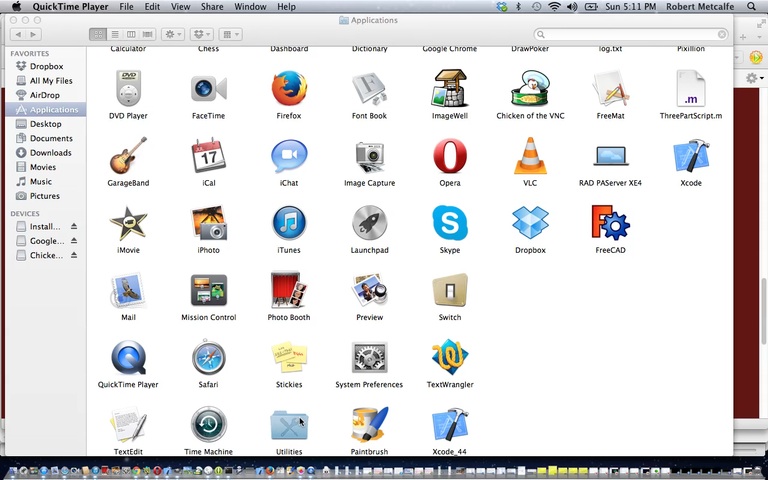Open GarageBand guitar icon
The image size is (768, 480).
[128, 156]
